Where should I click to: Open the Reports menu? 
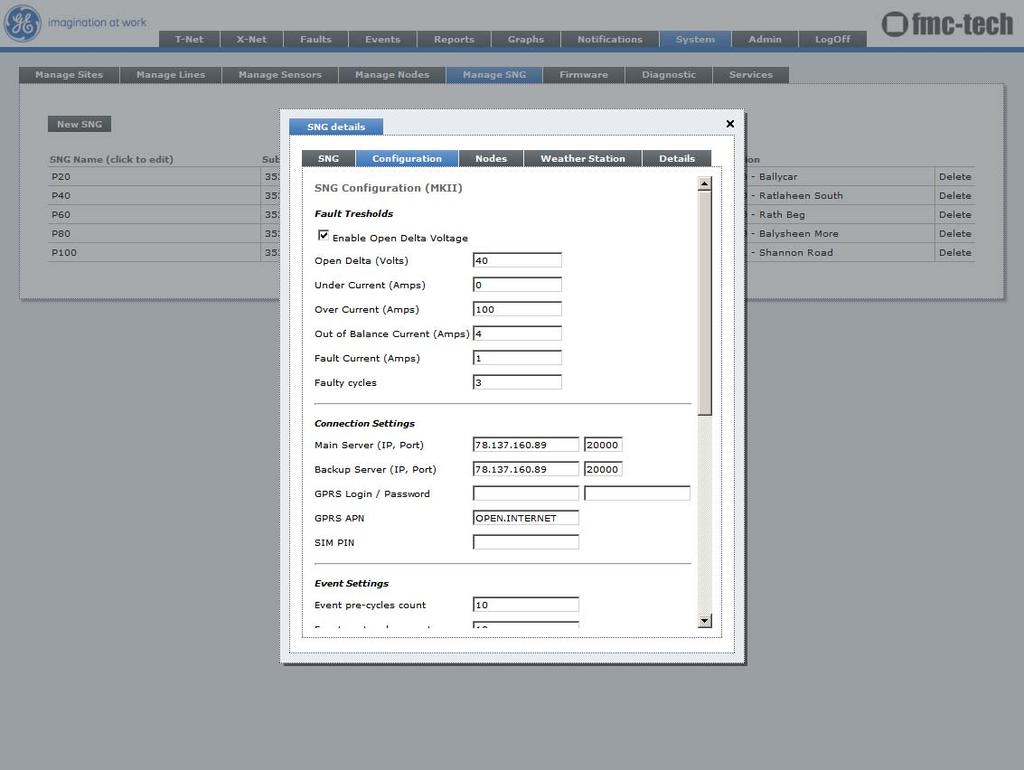coord(454,39)
